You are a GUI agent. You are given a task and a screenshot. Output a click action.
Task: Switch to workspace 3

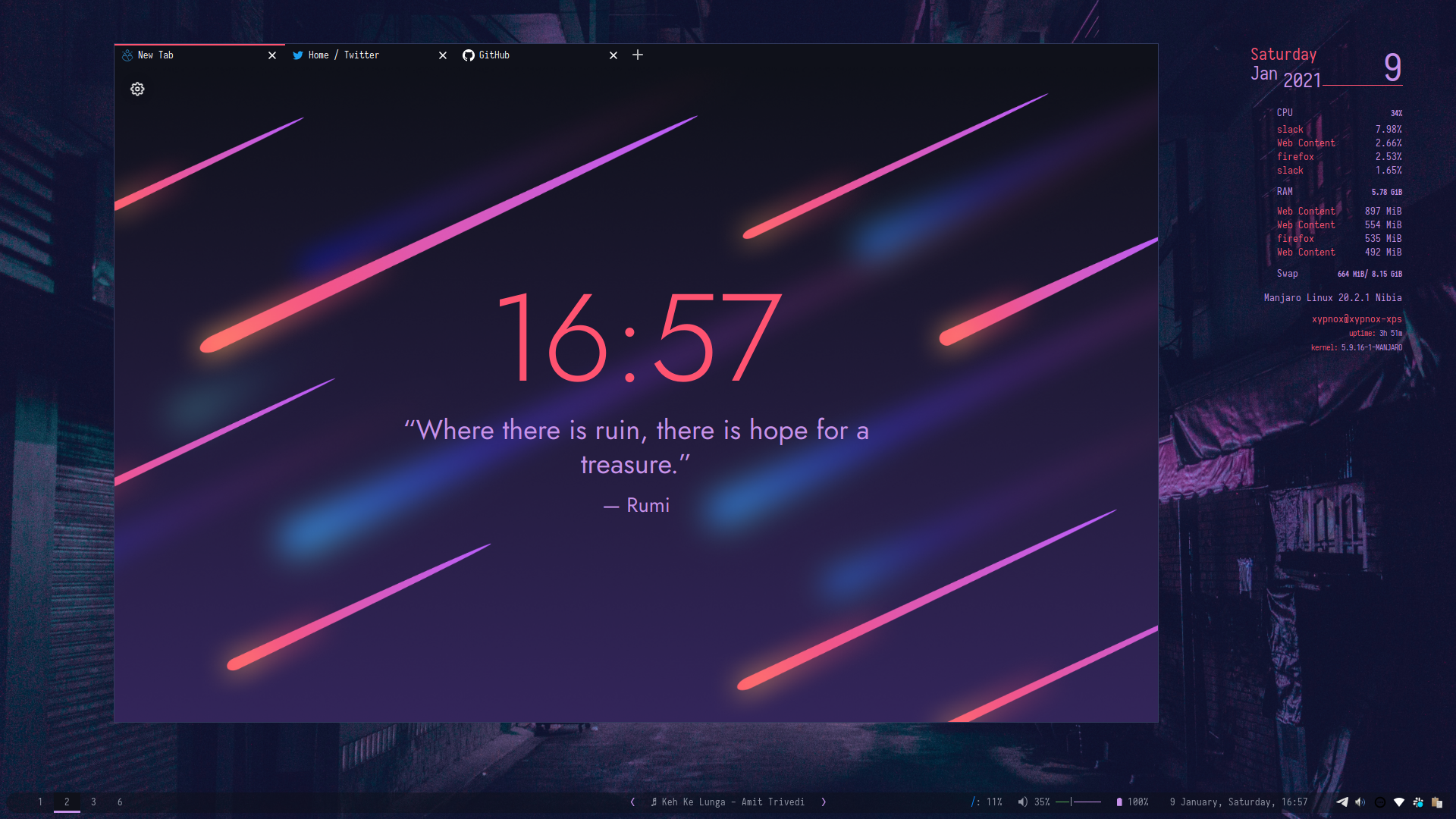click(93, 802)
